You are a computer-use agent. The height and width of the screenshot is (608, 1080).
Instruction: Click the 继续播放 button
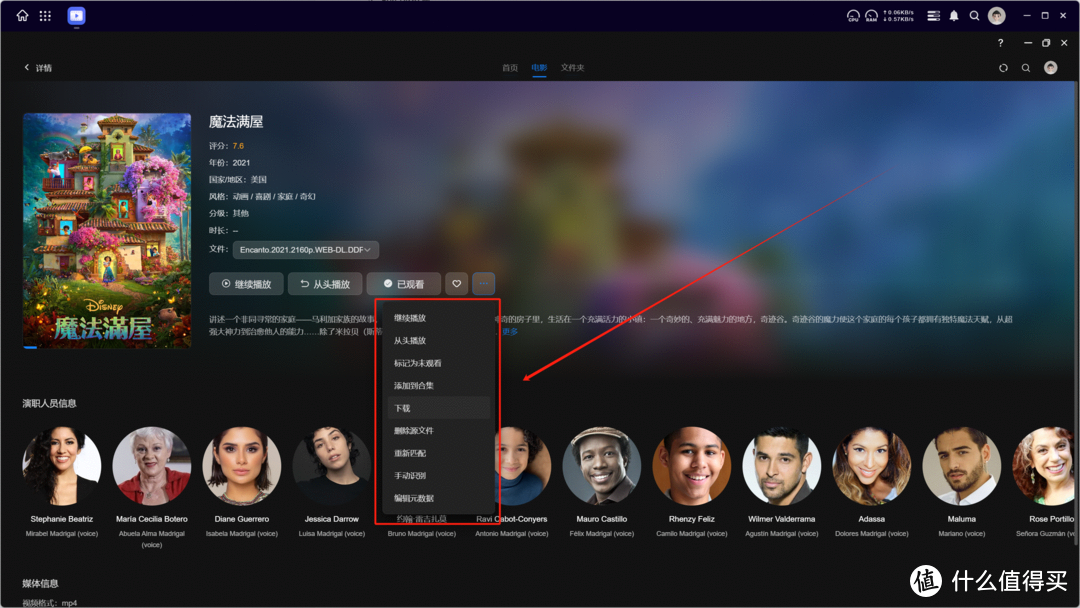pyautogui.click(x=246, y=284)
